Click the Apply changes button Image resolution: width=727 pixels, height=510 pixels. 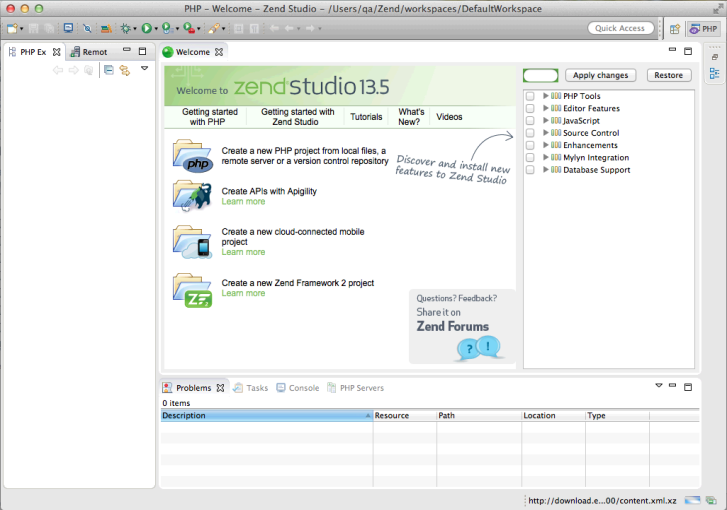click(600, 75)
